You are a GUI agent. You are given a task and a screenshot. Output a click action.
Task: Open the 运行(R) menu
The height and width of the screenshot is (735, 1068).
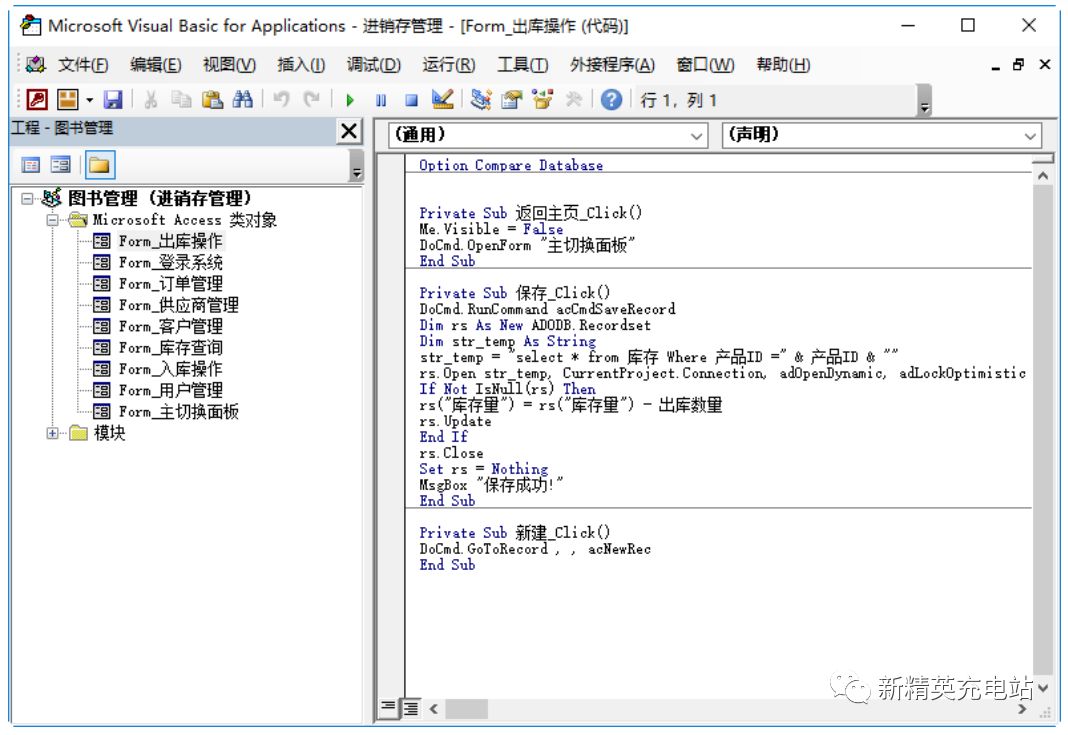click(x=448, y=65)
